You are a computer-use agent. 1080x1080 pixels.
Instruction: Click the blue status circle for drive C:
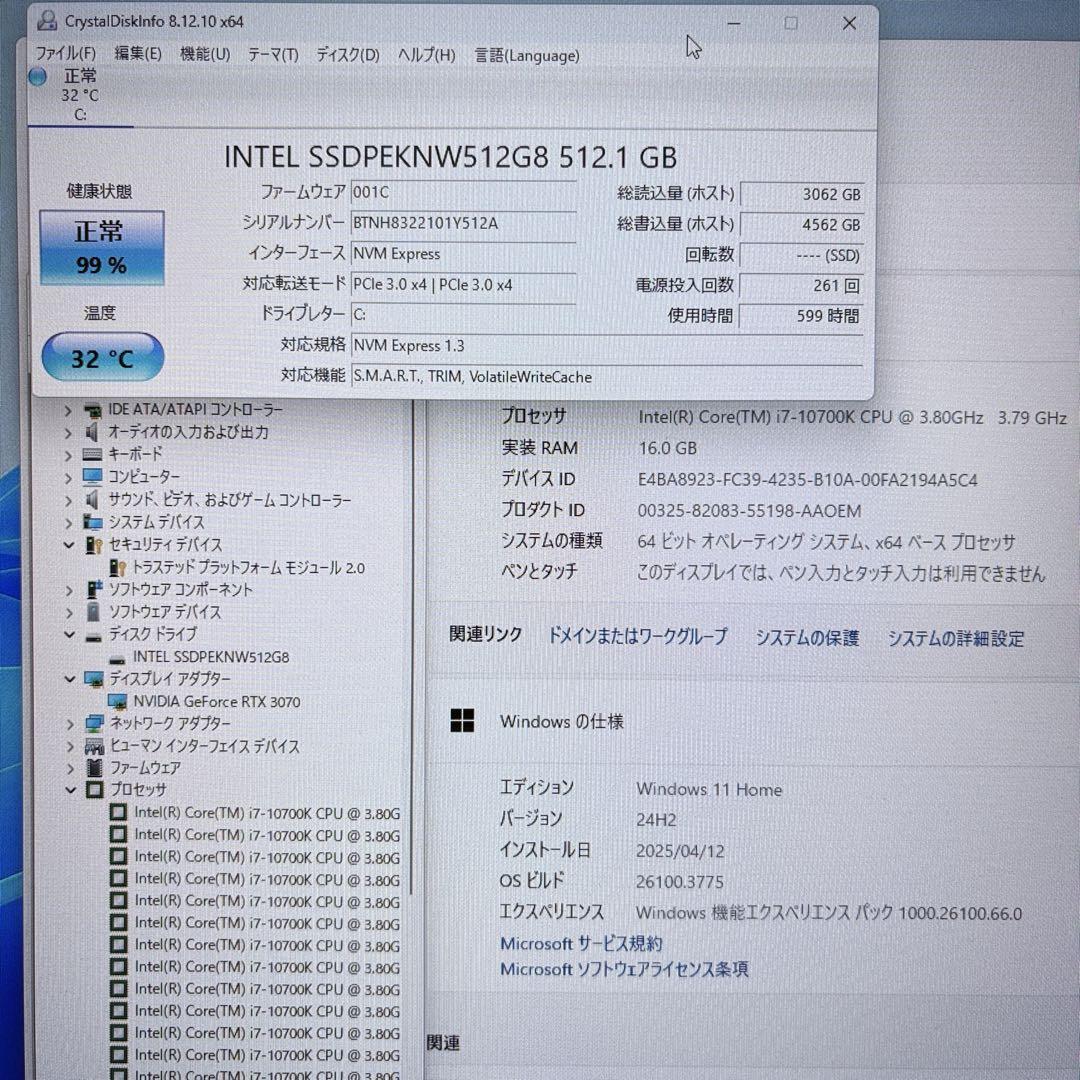click(x=38, y=76)
